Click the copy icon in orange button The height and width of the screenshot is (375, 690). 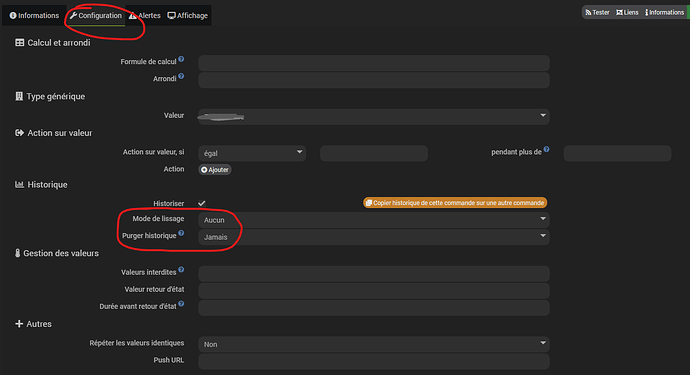click(x=369, y=203)
